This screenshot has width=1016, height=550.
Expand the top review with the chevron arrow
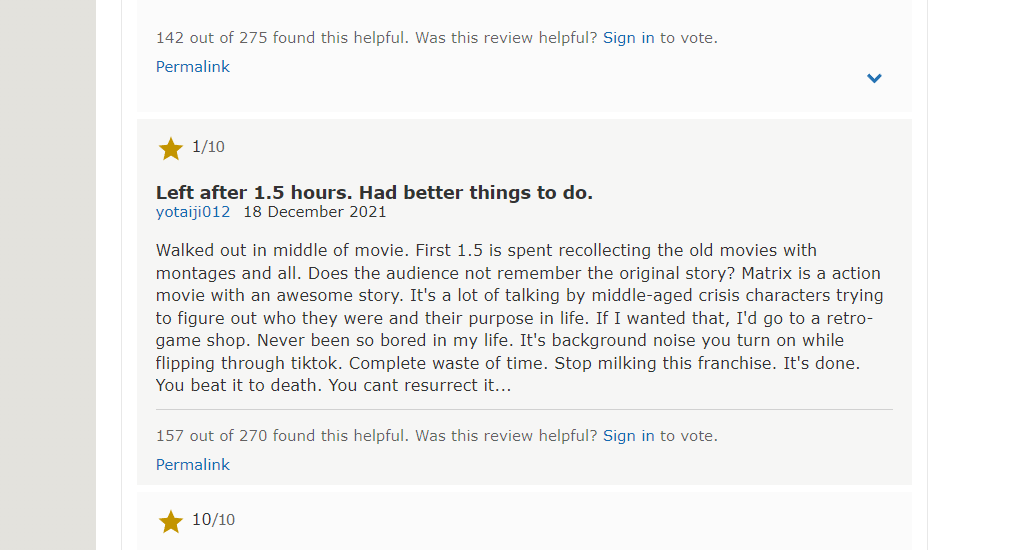(874, 78)
